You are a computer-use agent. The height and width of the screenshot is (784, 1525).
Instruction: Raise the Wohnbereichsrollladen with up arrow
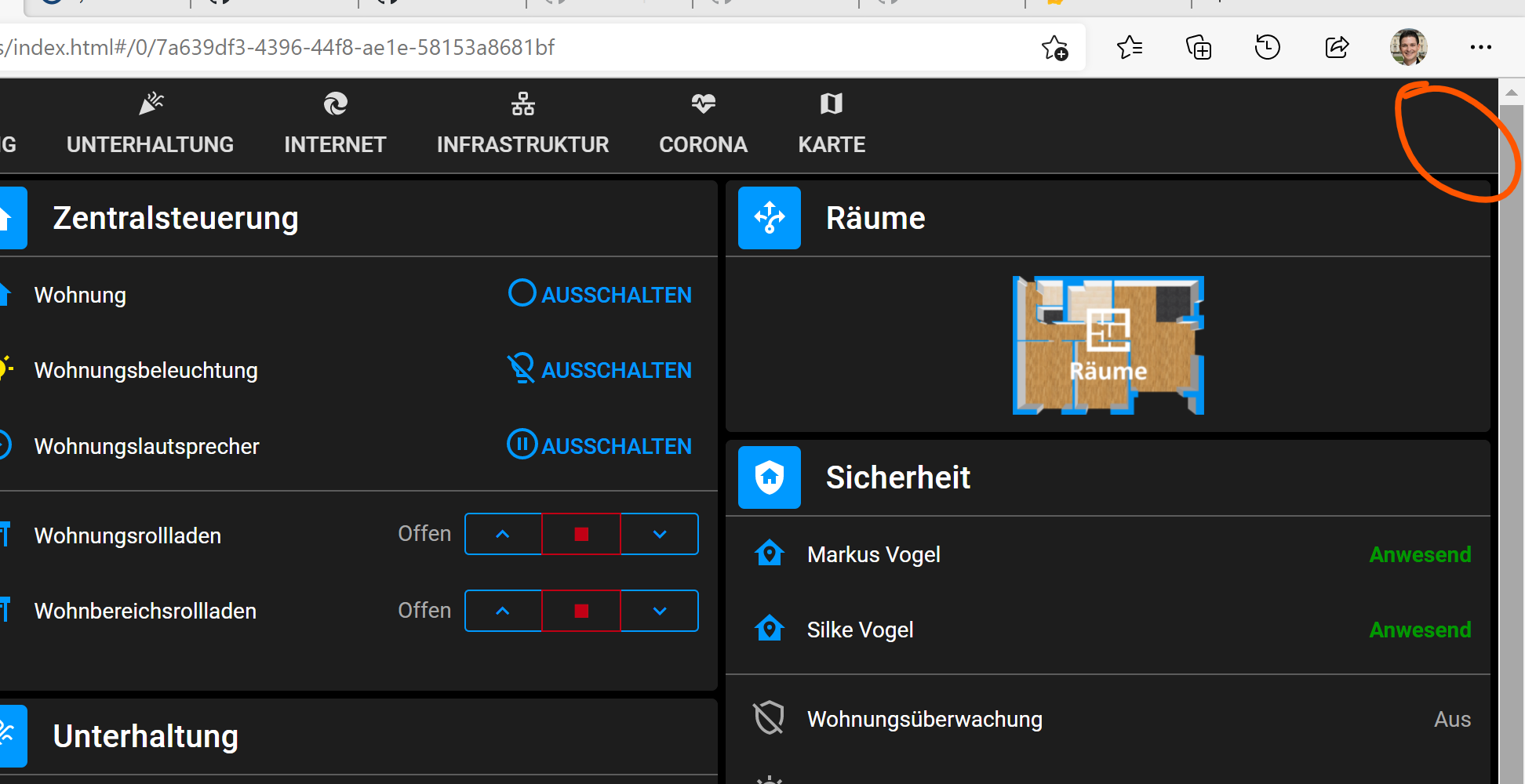503,610
